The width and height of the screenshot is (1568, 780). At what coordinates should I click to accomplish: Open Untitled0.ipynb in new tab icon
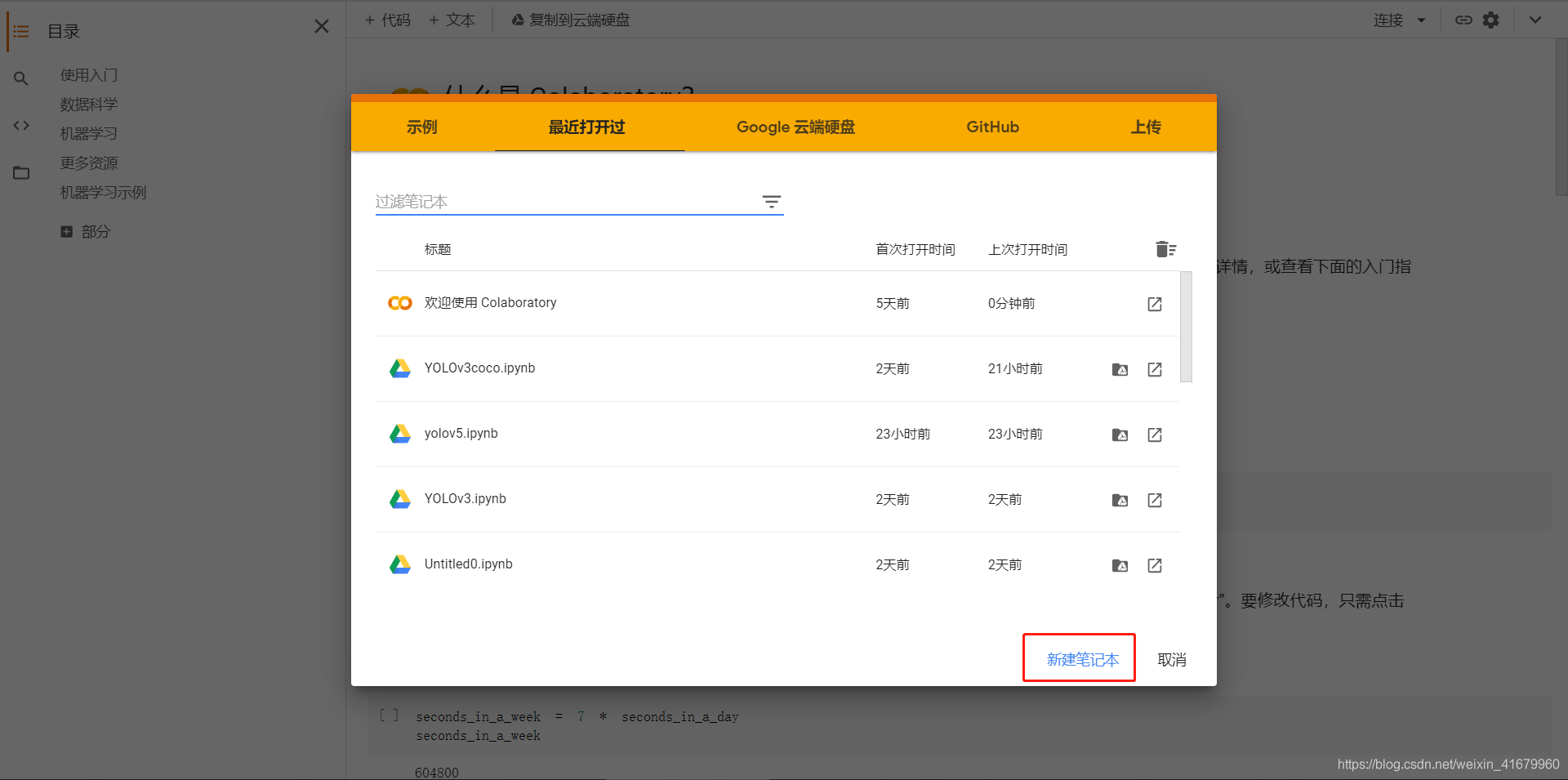[x=1155, y=565]
